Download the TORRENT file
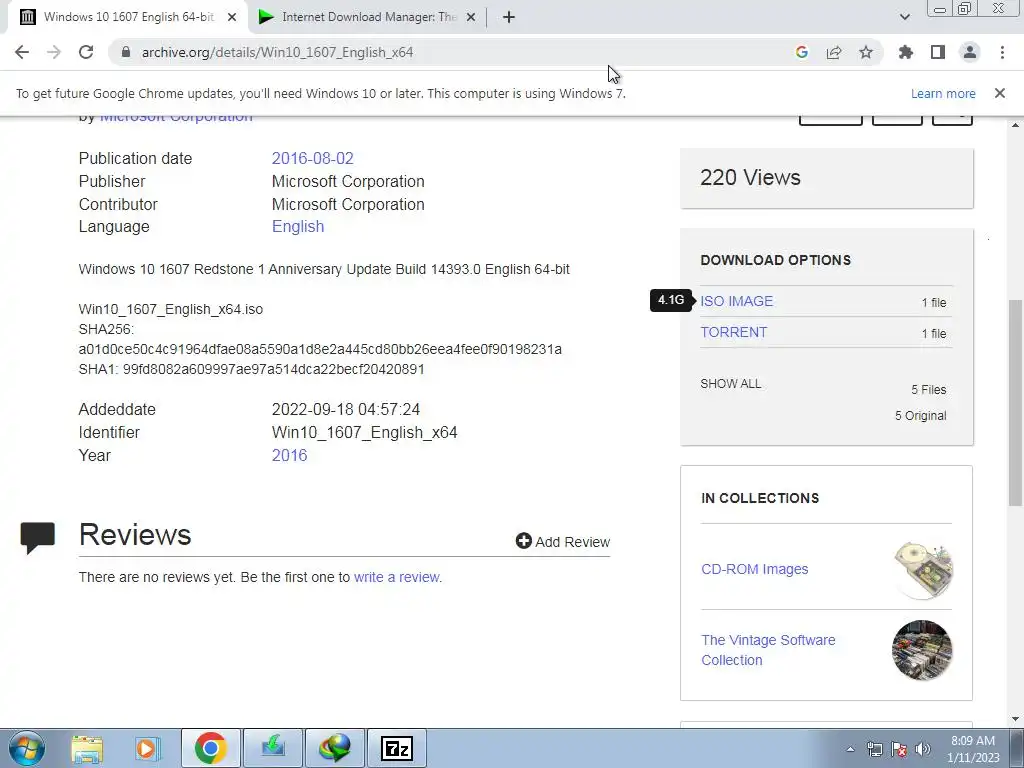1024x768 pixels. click(733, 332)
